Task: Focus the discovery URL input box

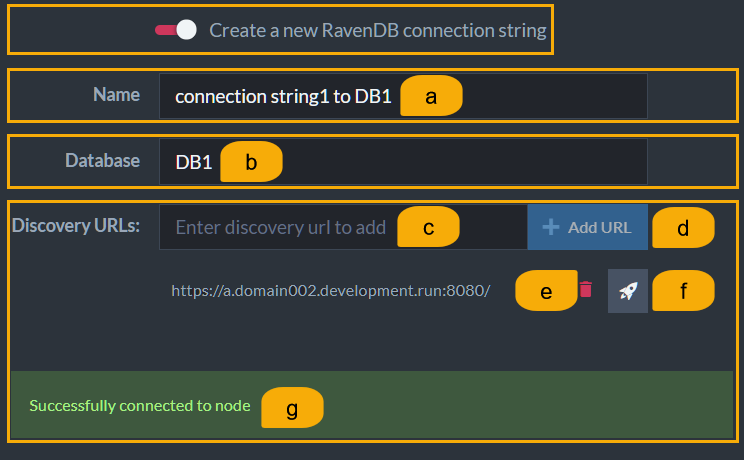Action: pyautogui.click(x=343, y=227)
